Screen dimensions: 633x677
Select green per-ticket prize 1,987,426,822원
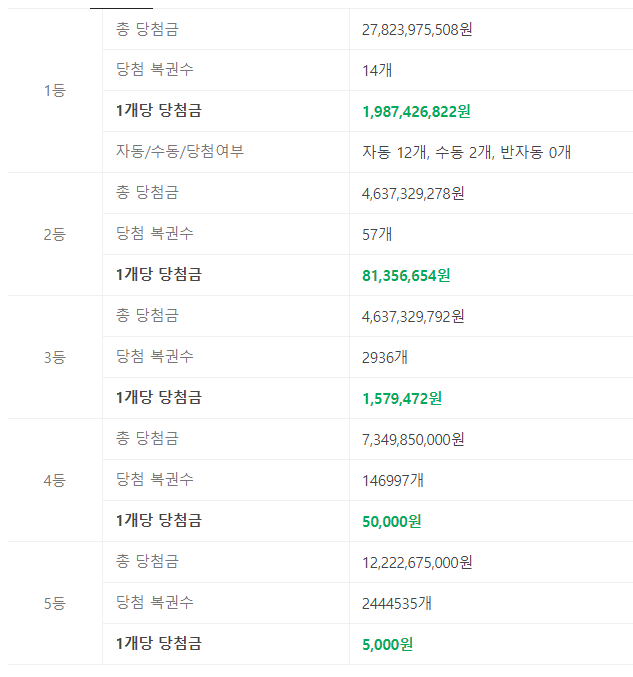click(x=416, y=111)
